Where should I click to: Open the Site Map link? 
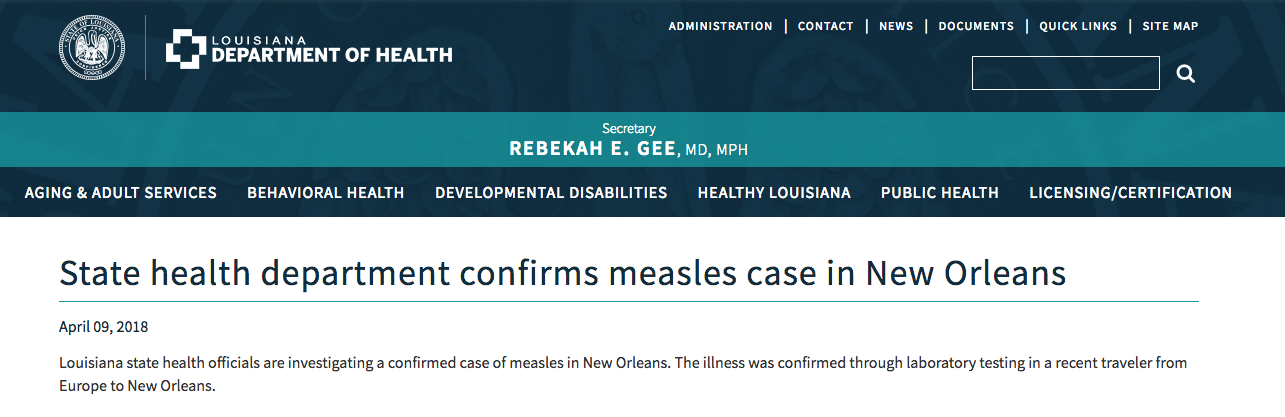[x=1170, y=27]
